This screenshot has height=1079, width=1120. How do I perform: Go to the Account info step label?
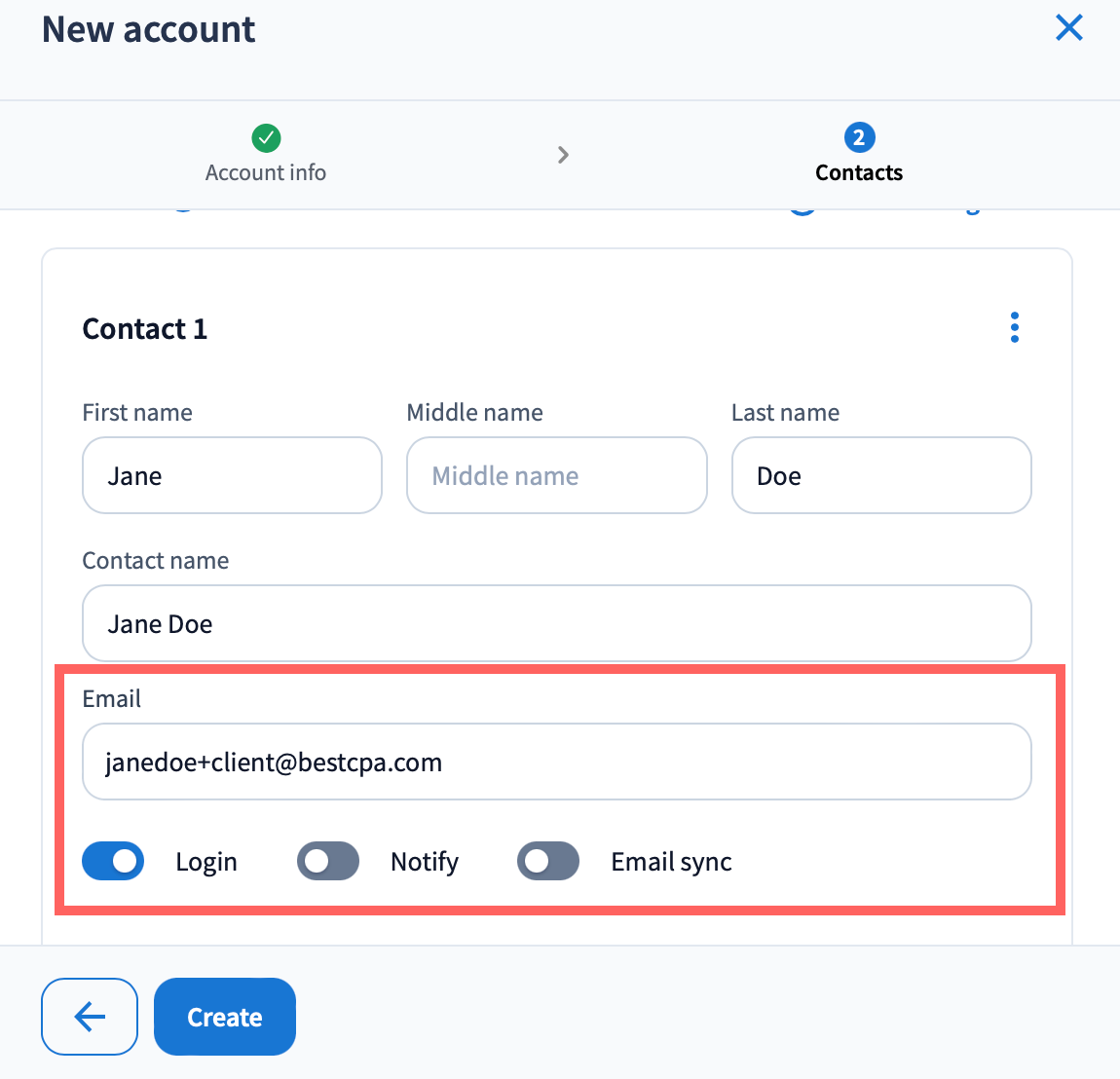(x=266, y=172)
